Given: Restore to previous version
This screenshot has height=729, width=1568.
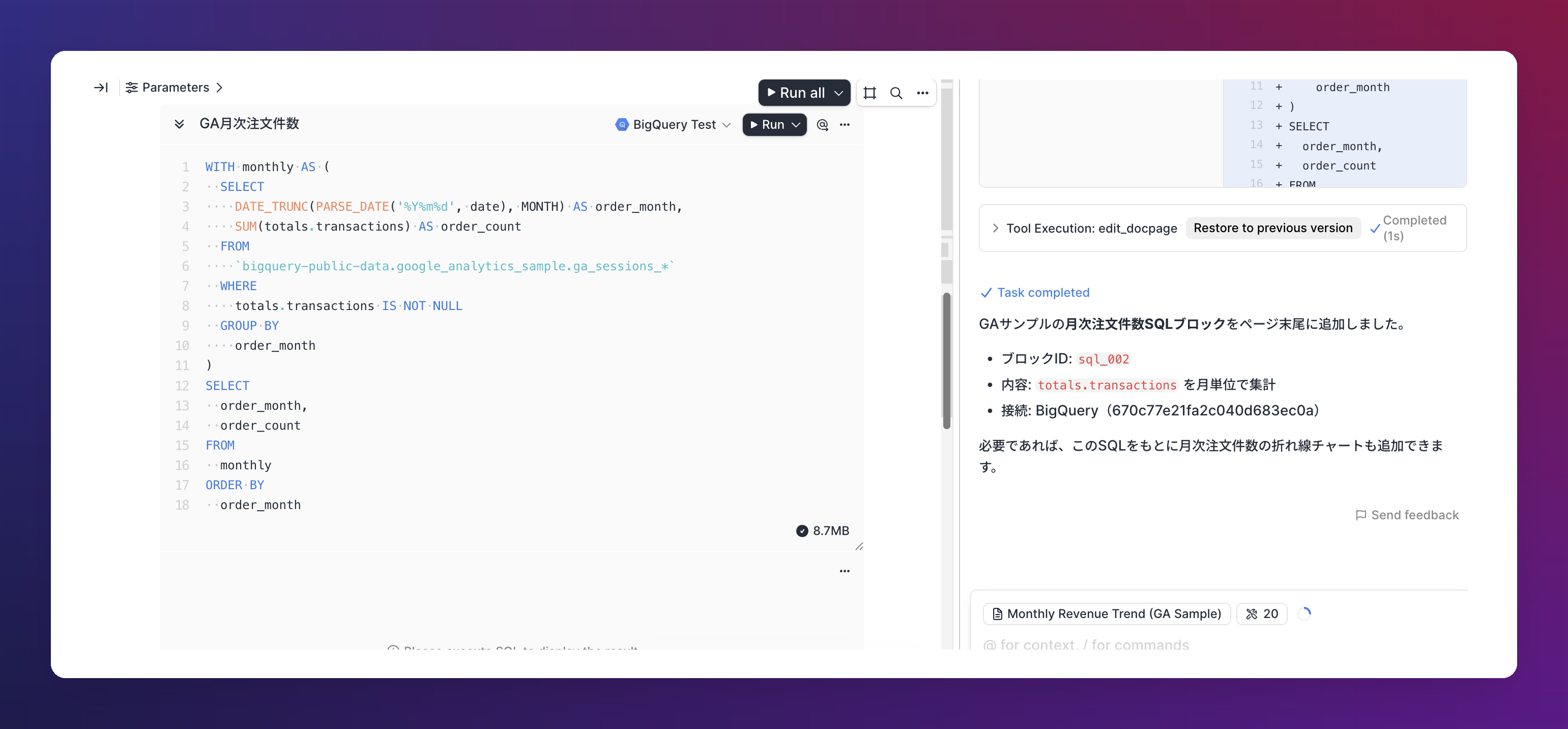Looking at the screenshot, I should click(1273, 229).
